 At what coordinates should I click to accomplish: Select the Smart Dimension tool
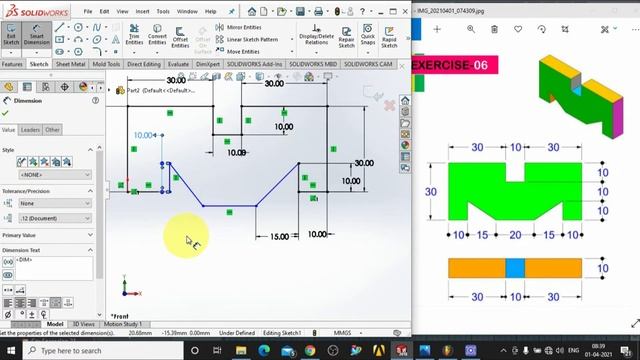36,35
